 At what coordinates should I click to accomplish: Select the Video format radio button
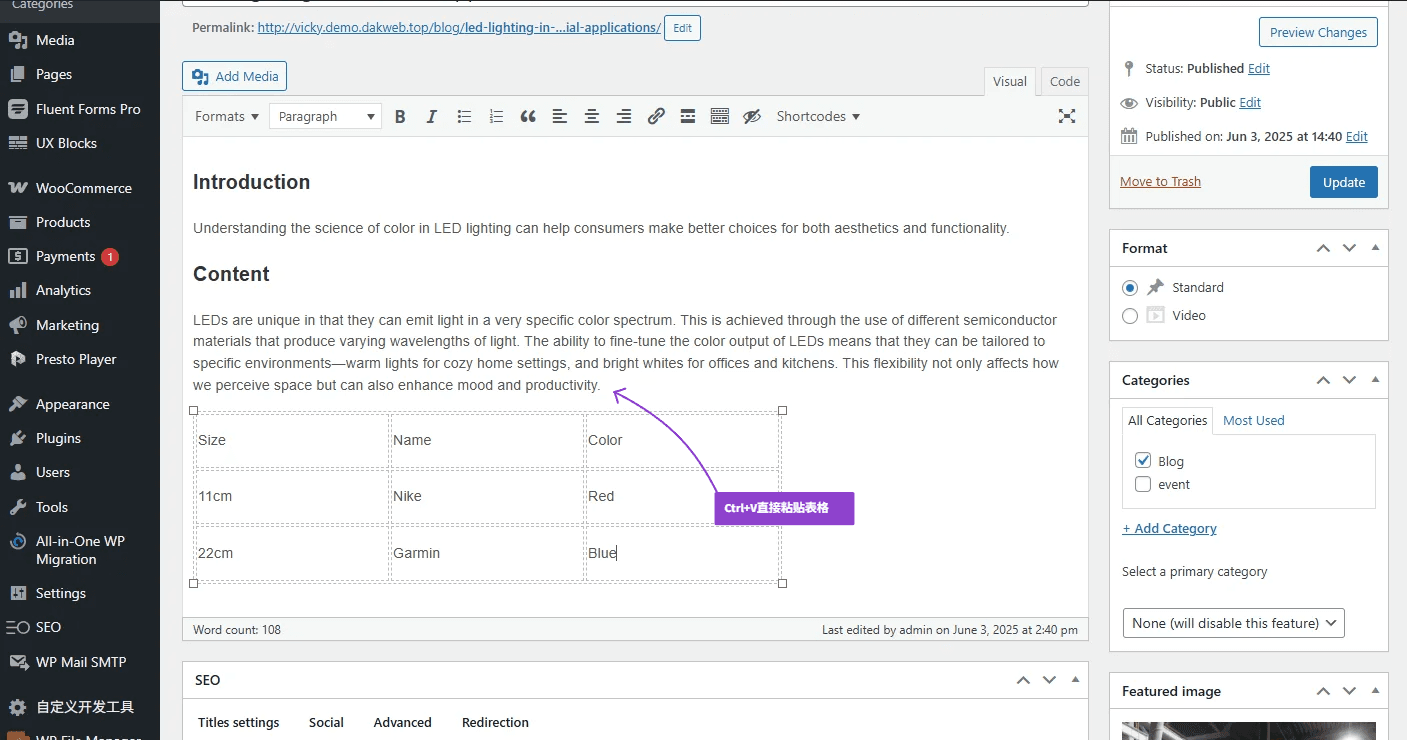(1130, 316)
